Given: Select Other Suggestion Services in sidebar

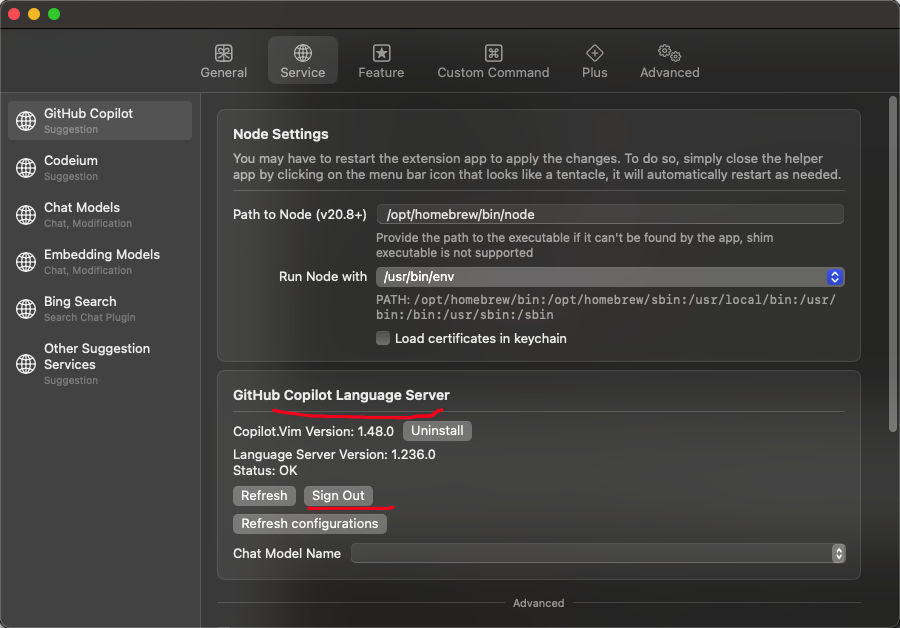Looking at the screenshot, I should [x=100, y=364].
